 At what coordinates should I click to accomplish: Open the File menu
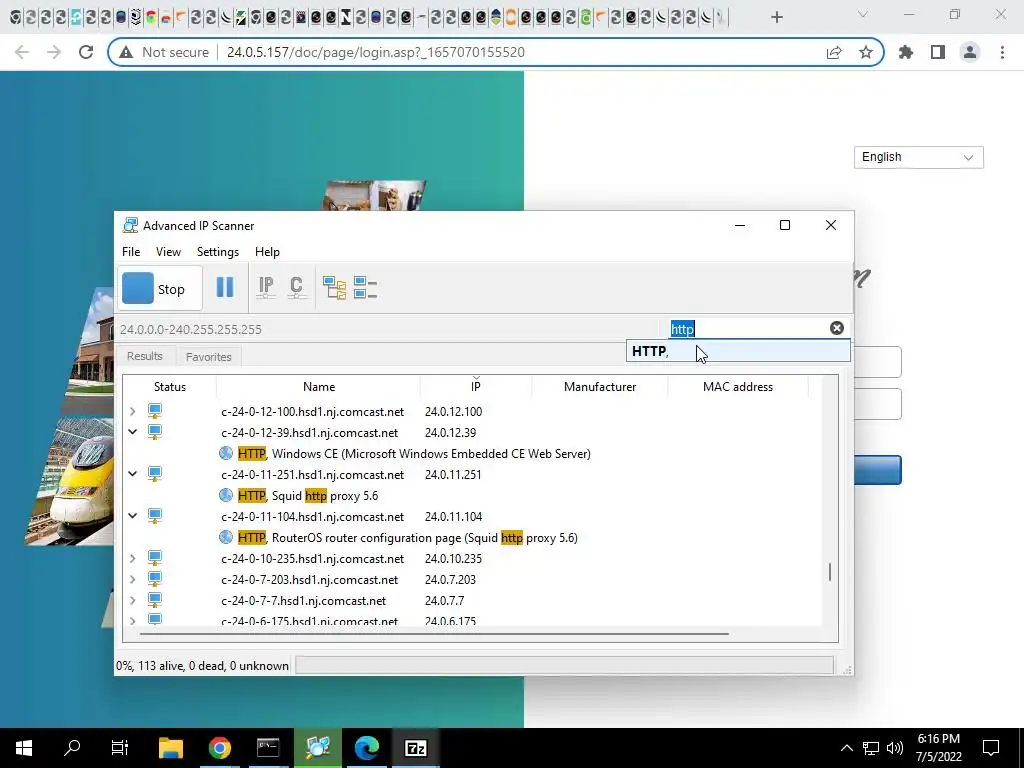point(131,251)
